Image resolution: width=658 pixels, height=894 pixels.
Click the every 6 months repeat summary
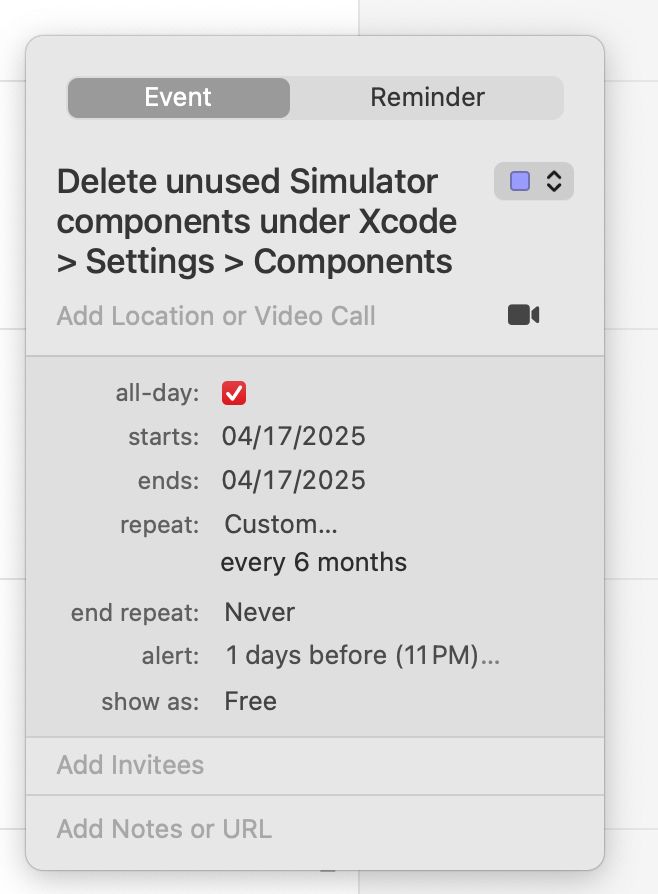[314, 562]
